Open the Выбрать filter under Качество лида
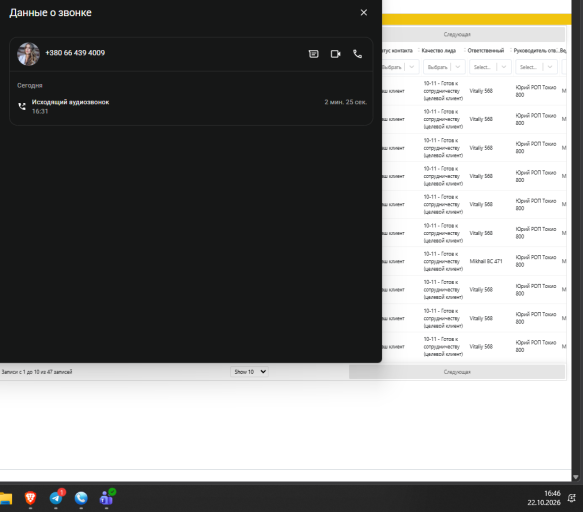 pyautogui.click(x=444, y=67)
